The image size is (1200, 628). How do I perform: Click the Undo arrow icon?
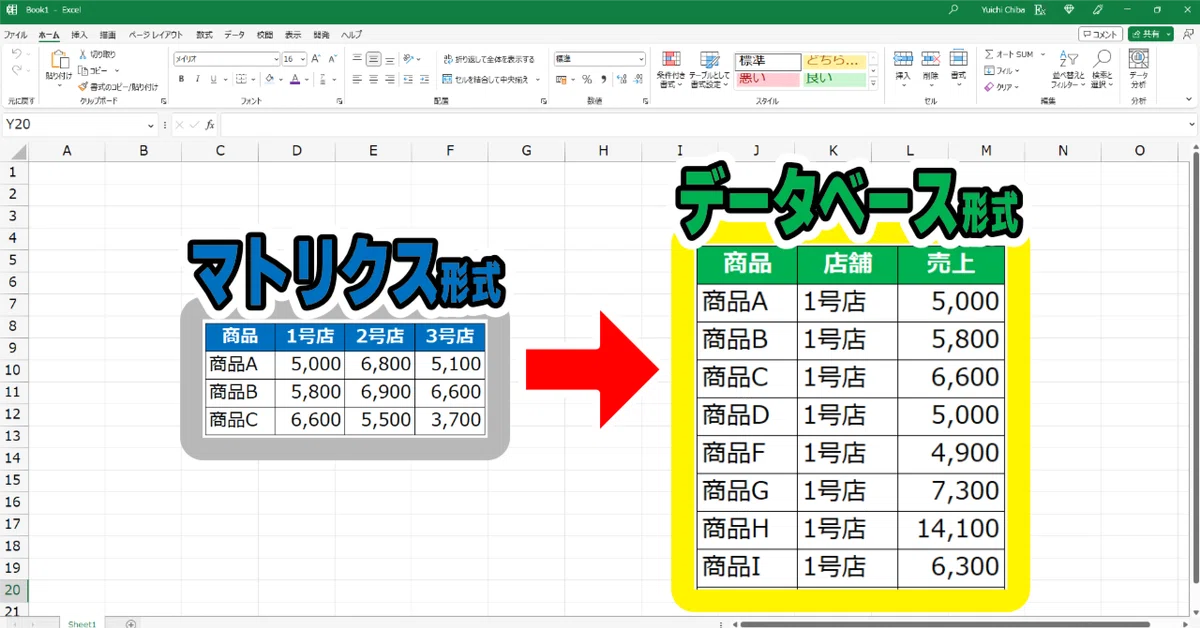[16, 54]
